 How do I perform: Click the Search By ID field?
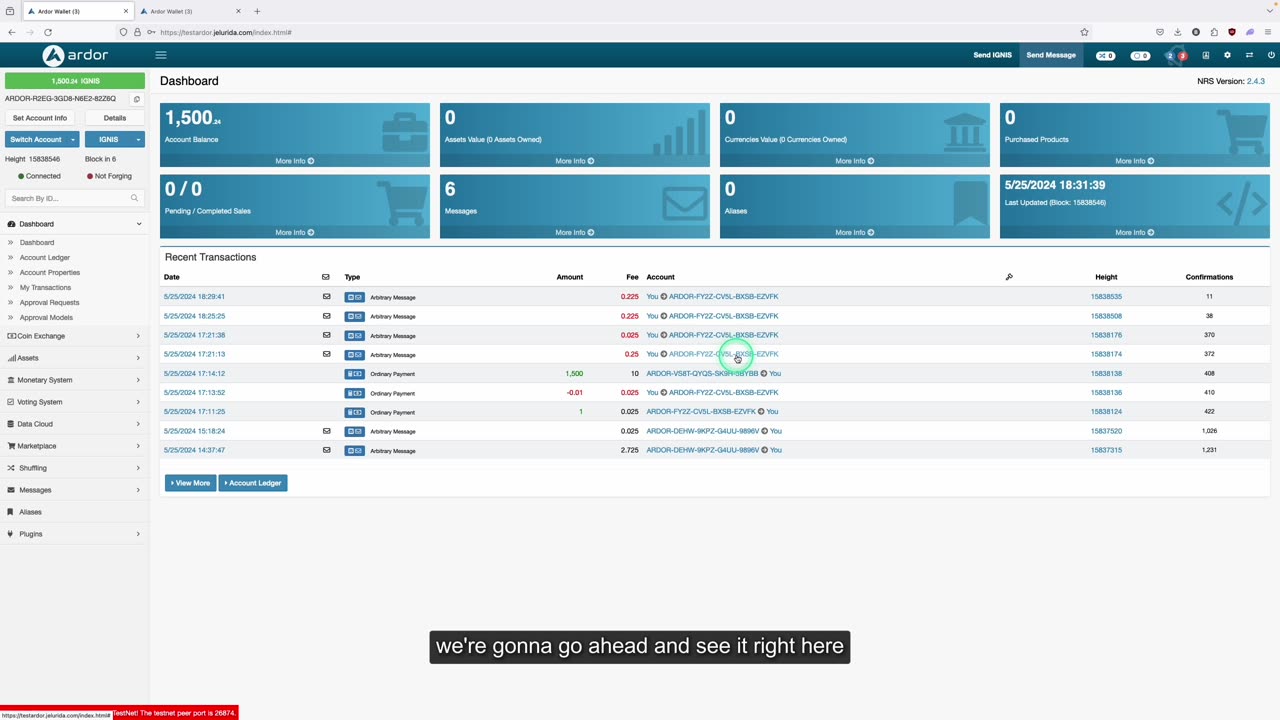74,198
